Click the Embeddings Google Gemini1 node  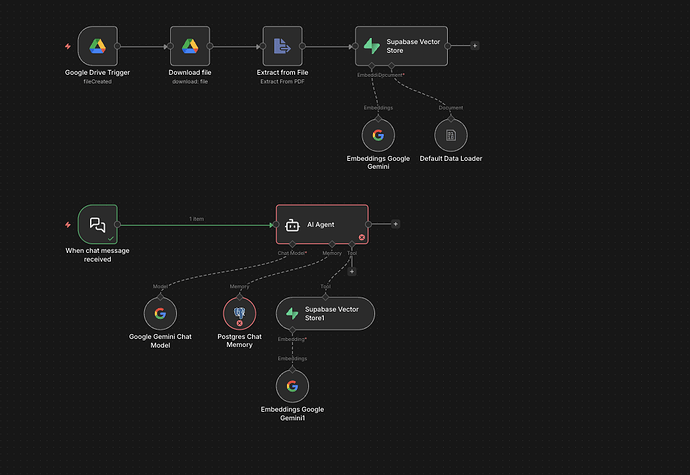coord(292,386)
